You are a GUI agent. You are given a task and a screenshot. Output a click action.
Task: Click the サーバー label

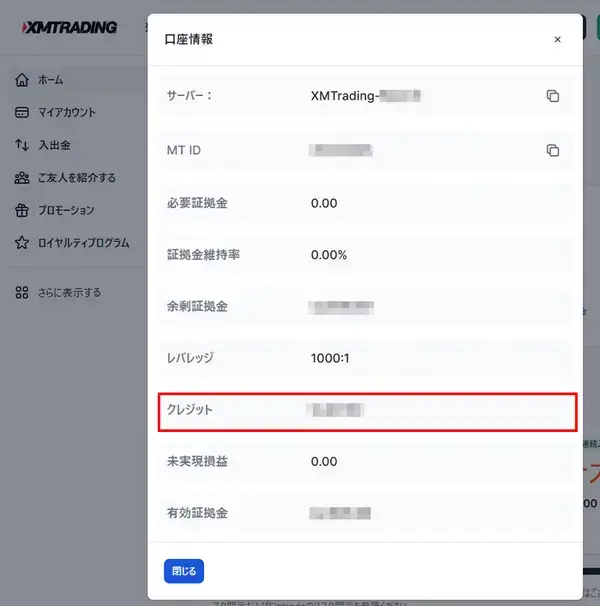tap(189, 95)
